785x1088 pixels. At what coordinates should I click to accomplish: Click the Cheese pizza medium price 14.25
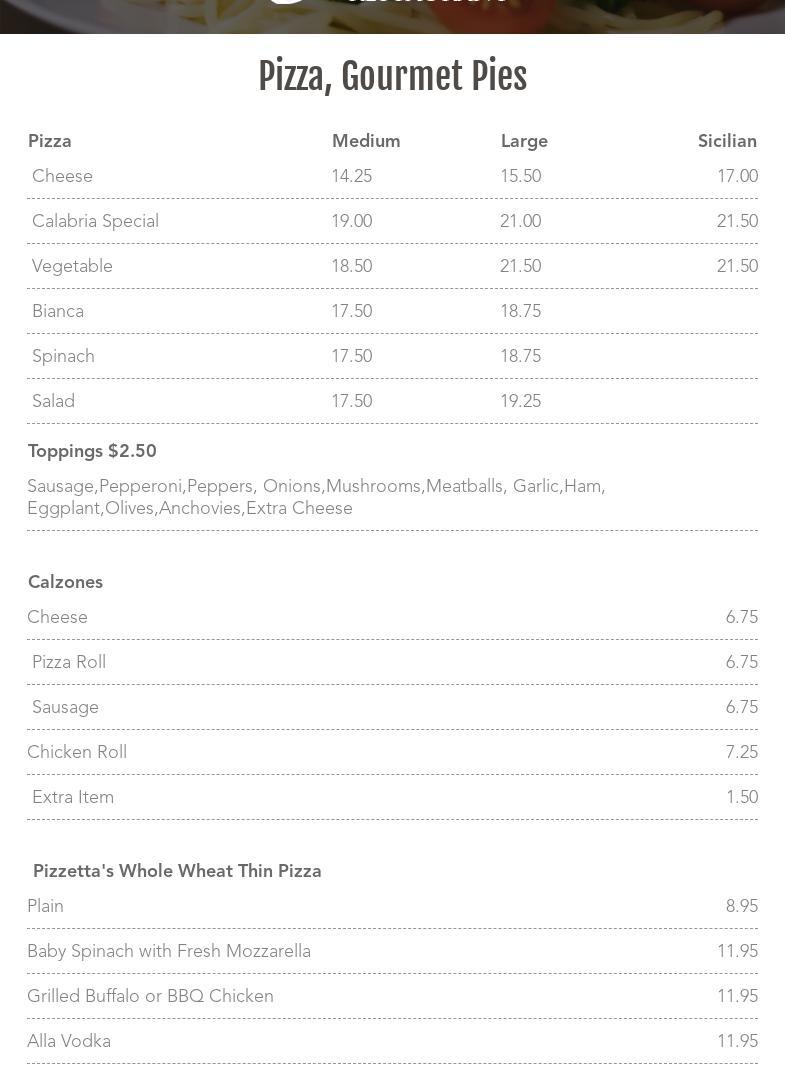[x=352, y=176]
